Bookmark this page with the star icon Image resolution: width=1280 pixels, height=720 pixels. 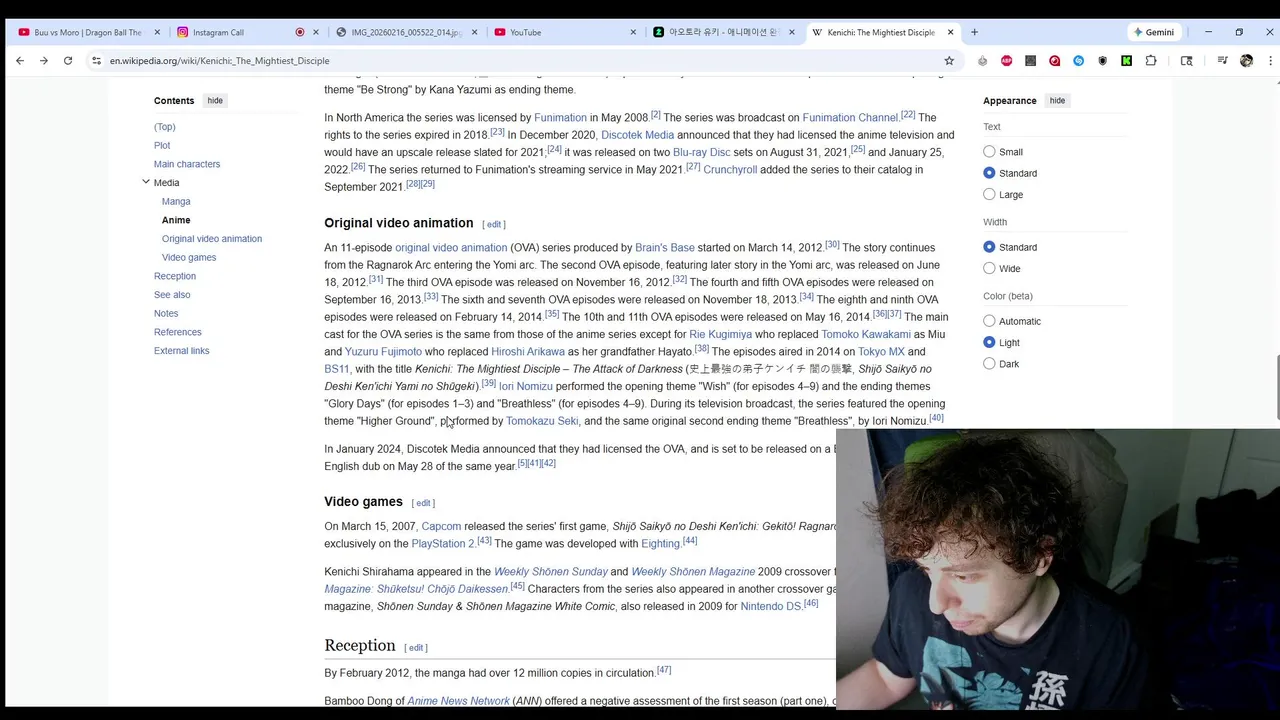click(x=949, y=61)
